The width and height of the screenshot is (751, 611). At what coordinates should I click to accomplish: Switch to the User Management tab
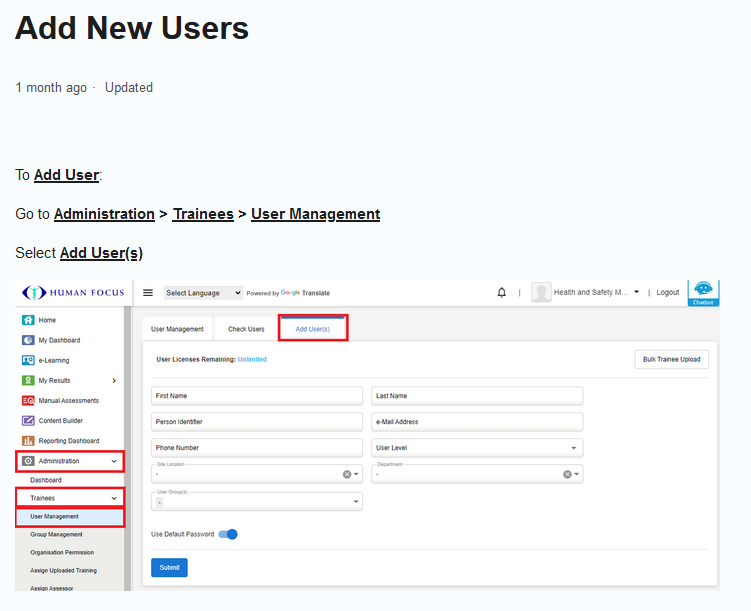[x=177, y=329]
